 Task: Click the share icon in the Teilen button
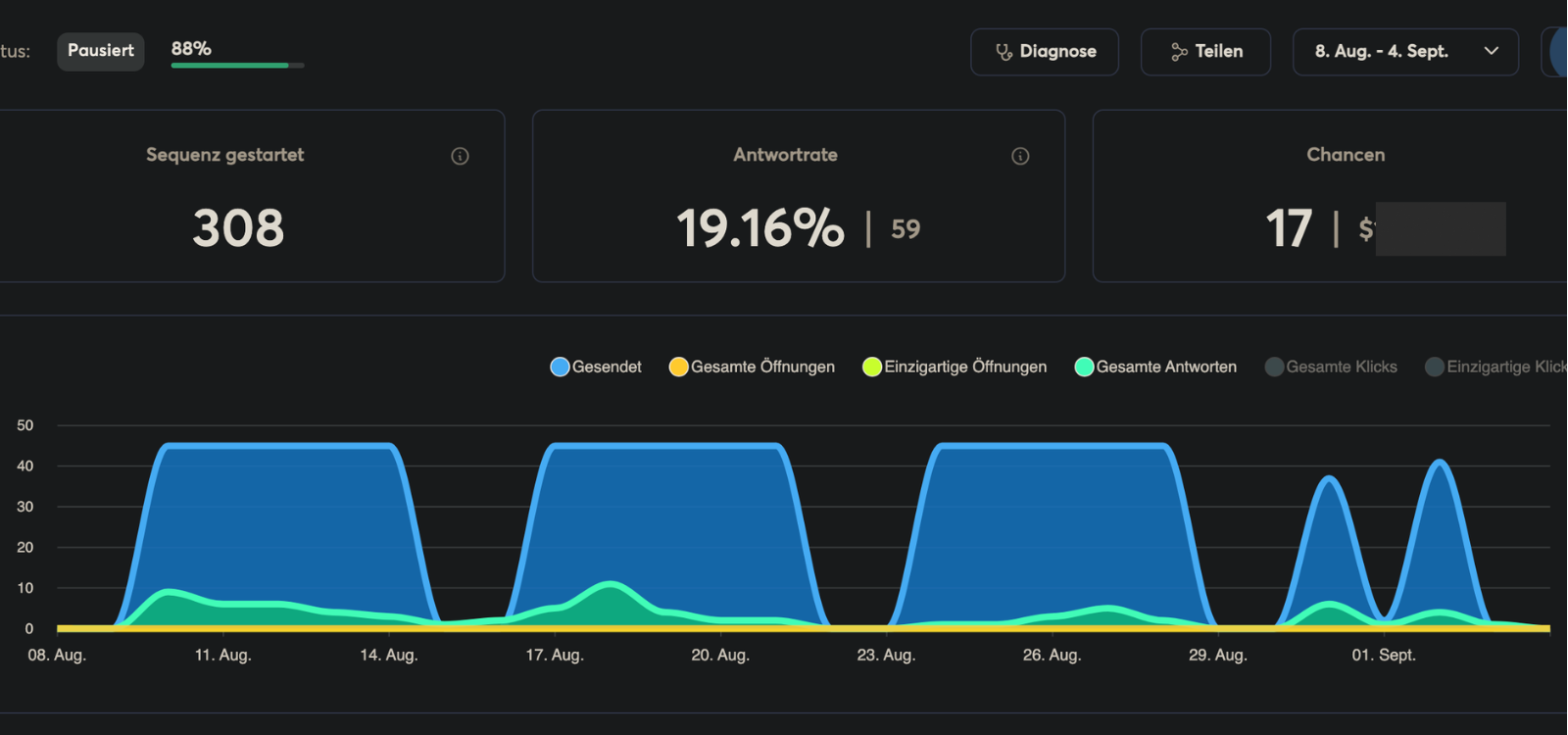click(x=1179, y=52)
